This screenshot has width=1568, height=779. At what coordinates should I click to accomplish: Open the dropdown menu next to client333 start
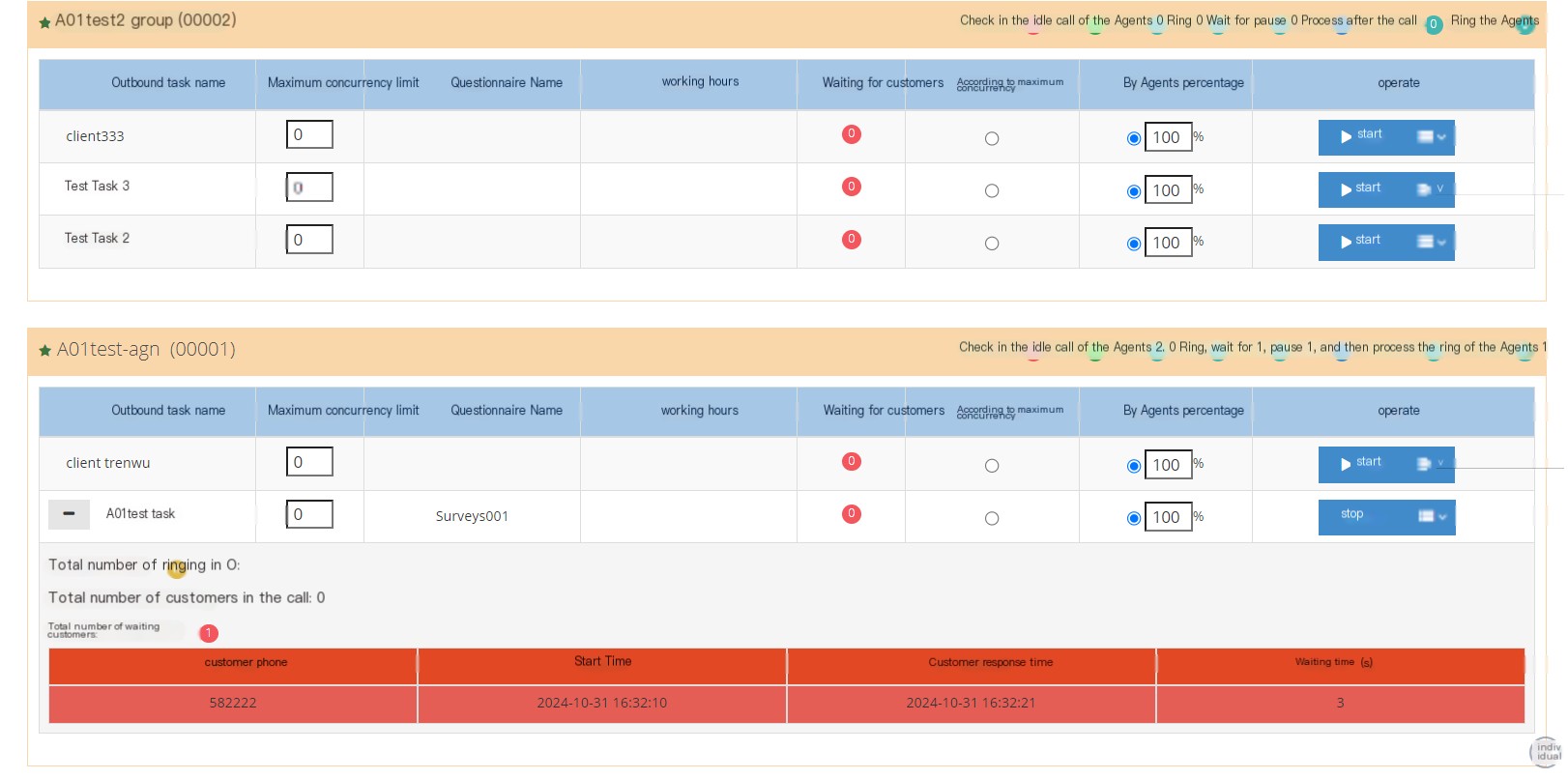[1432, 136]
